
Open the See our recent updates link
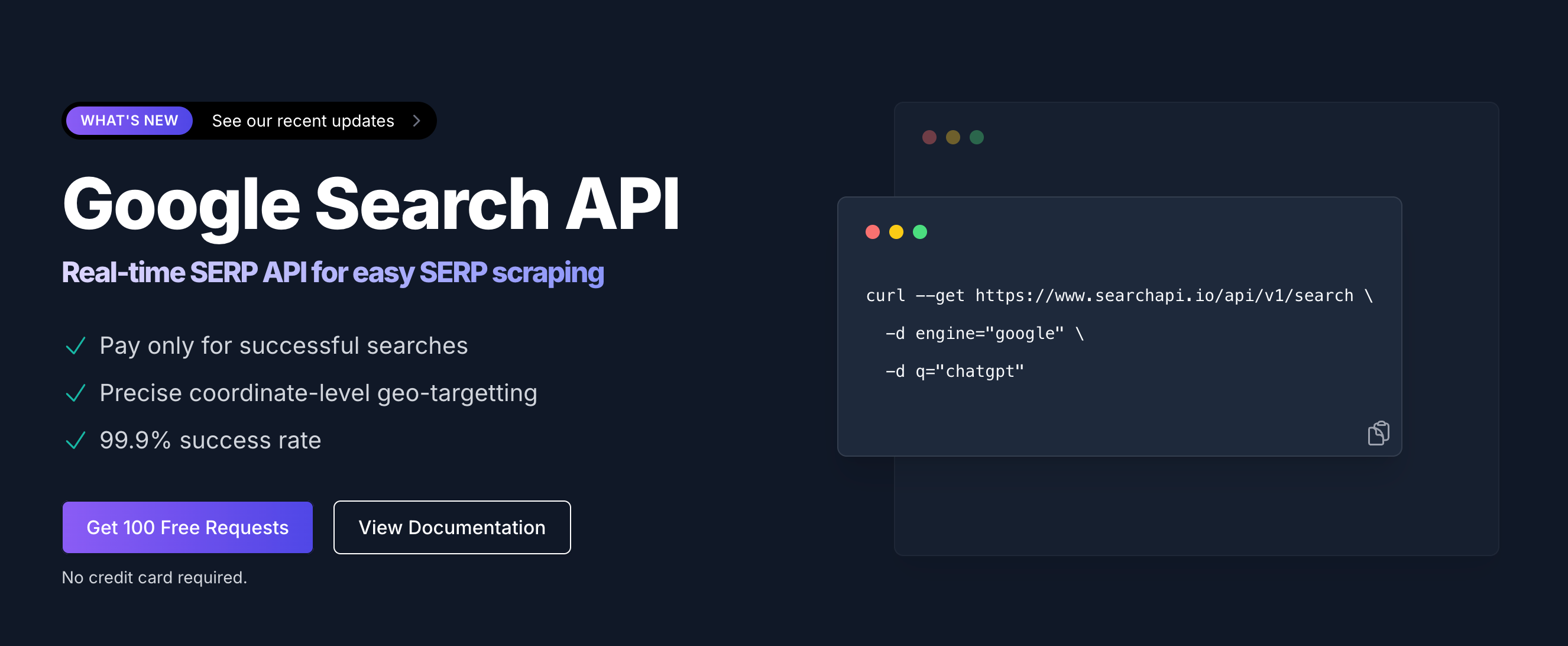click(303, 121)
